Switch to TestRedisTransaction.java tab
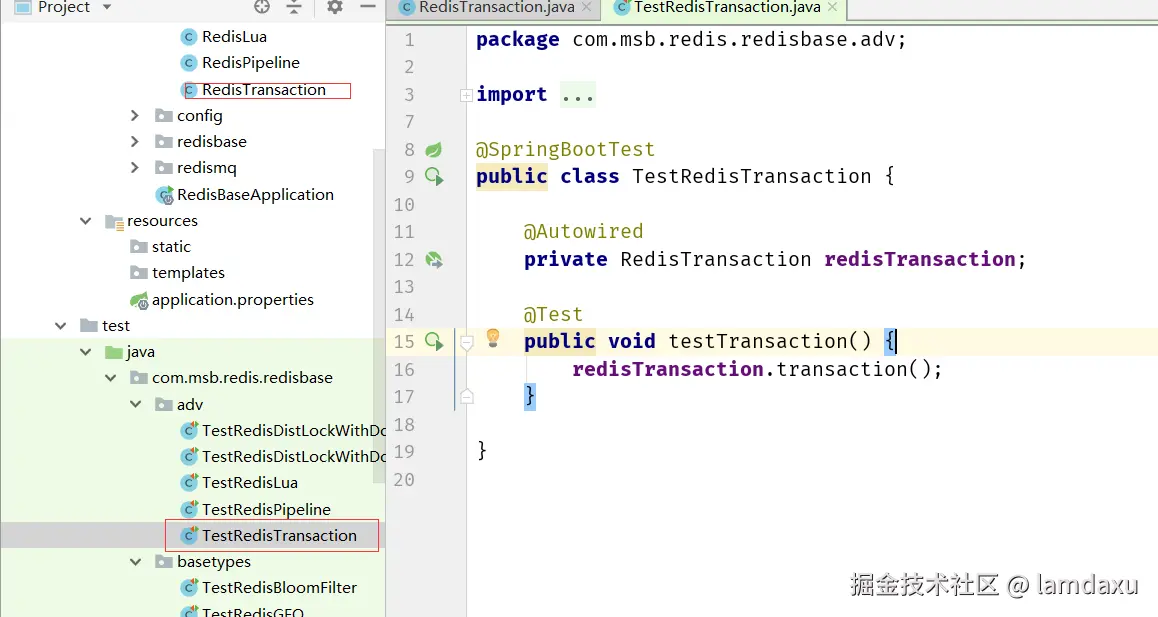Image resolution: width=1158 pixels, height=617 pixels. [x=727, y=7]
